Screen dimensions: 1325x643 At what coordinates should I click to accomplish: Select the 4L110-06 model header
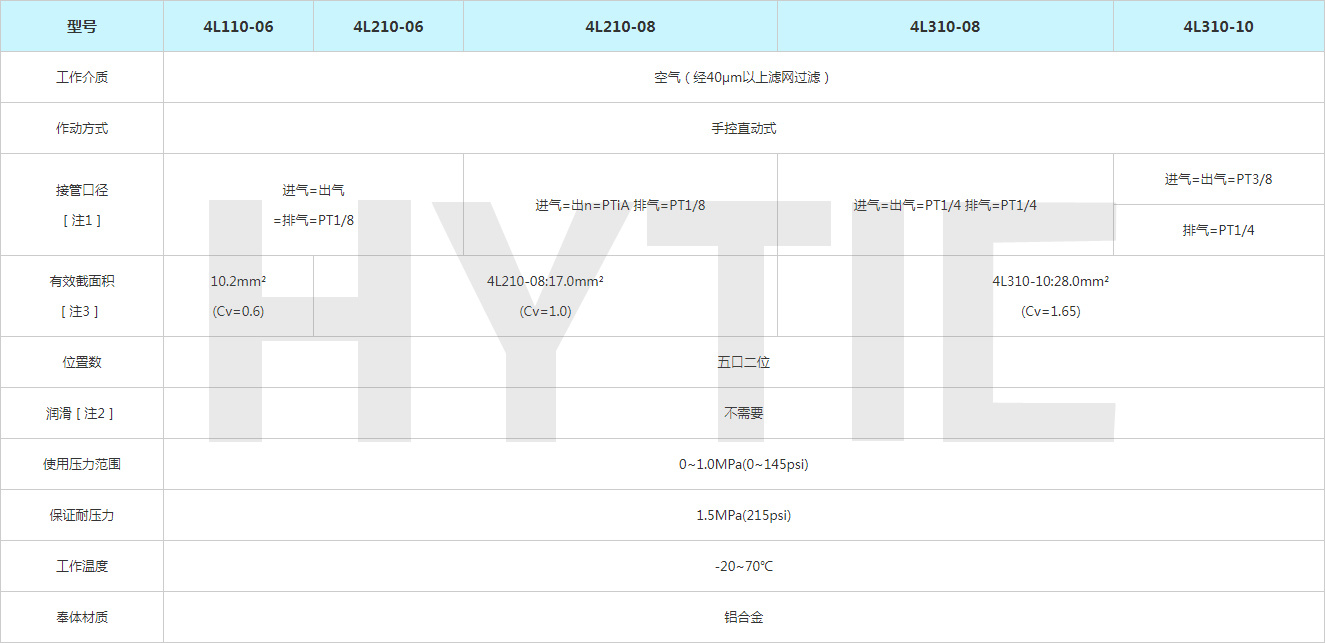click(239, 26)
